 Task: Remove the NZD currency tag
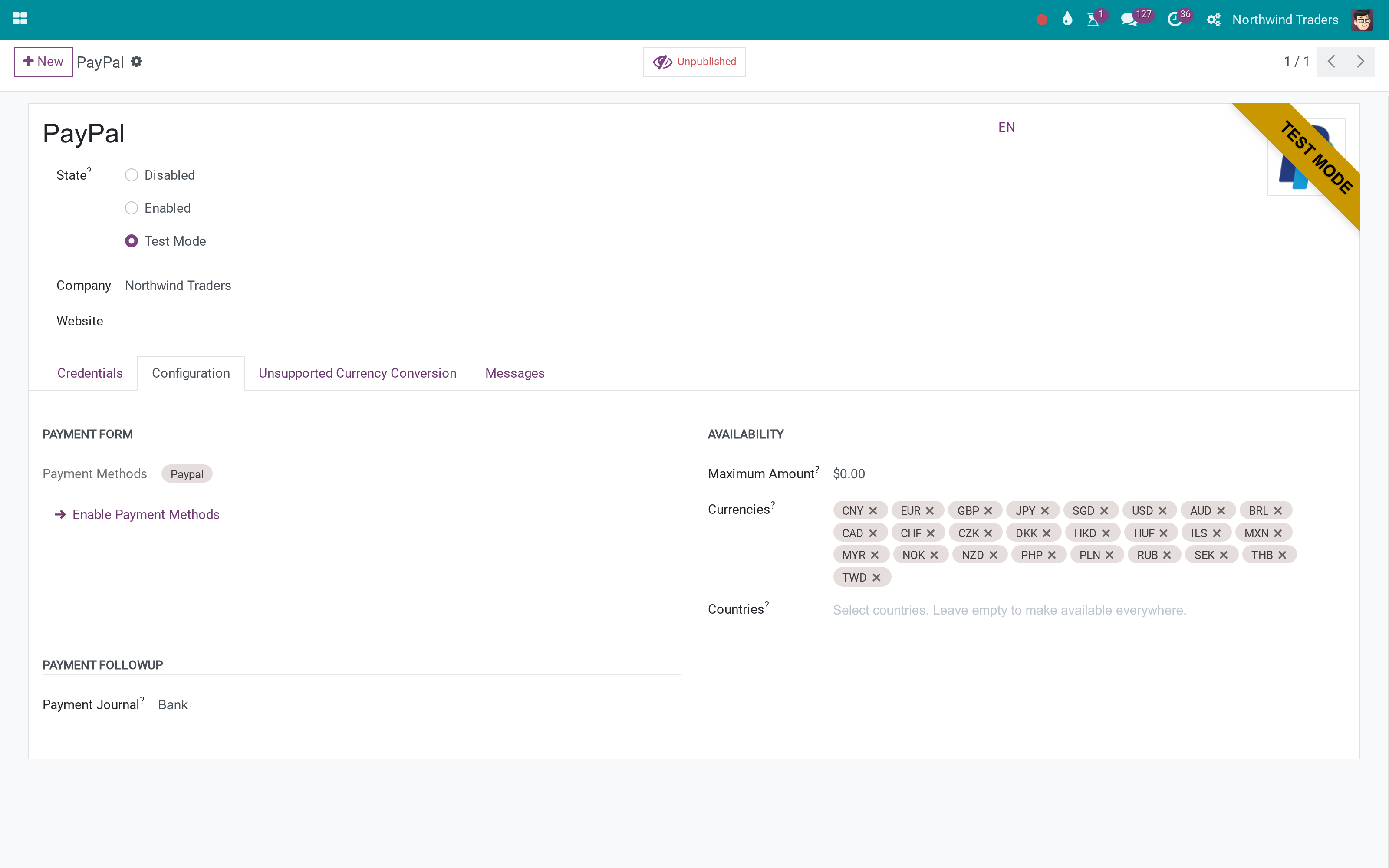(994, 555)
